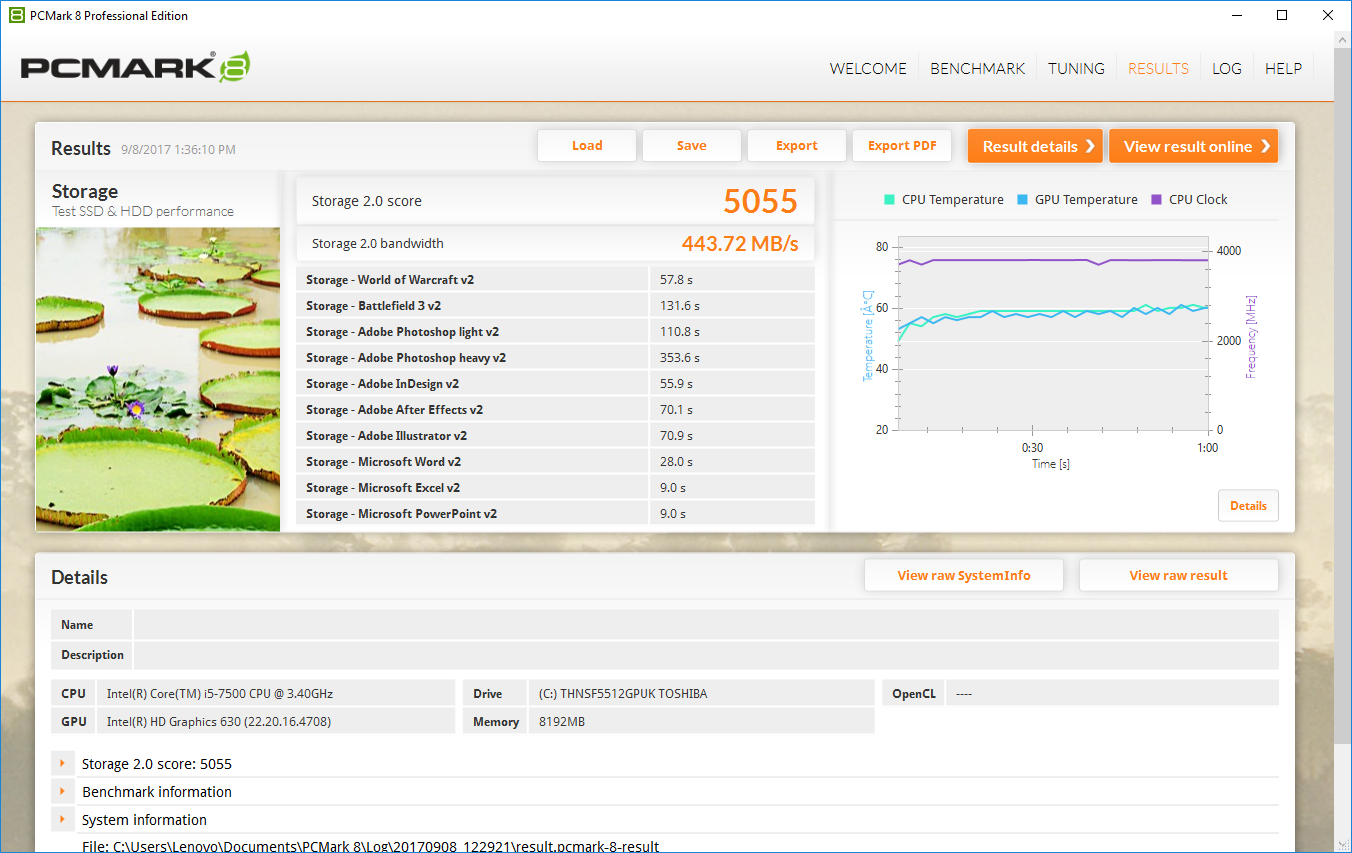The image size is (1352, 853).
Task: Click the chart Details button
Action: (1248, 505)
